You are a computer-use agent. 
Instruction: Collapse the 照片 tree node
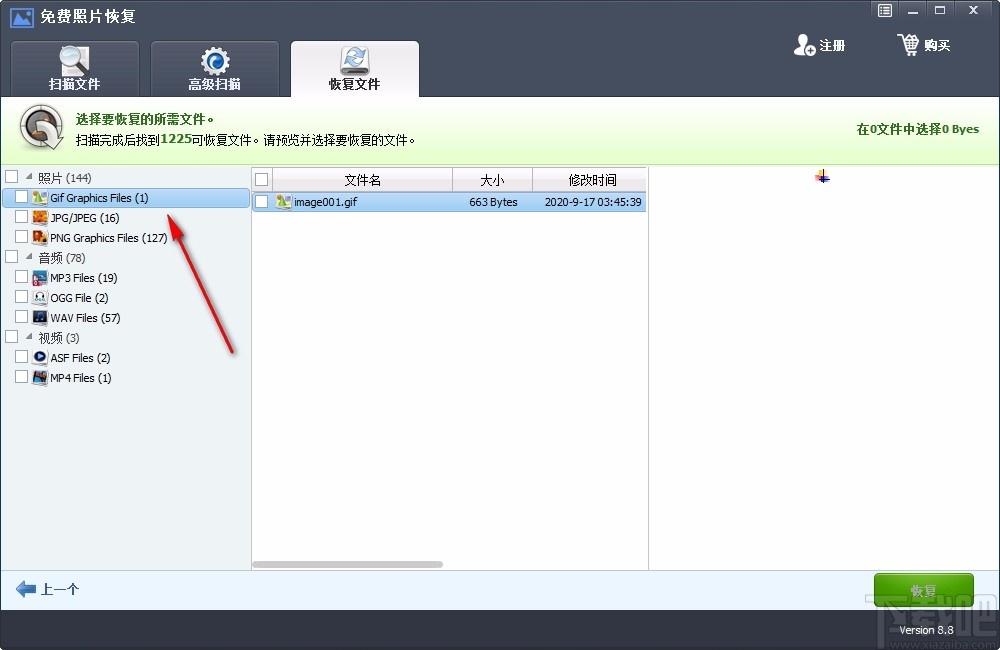[29, 176]
